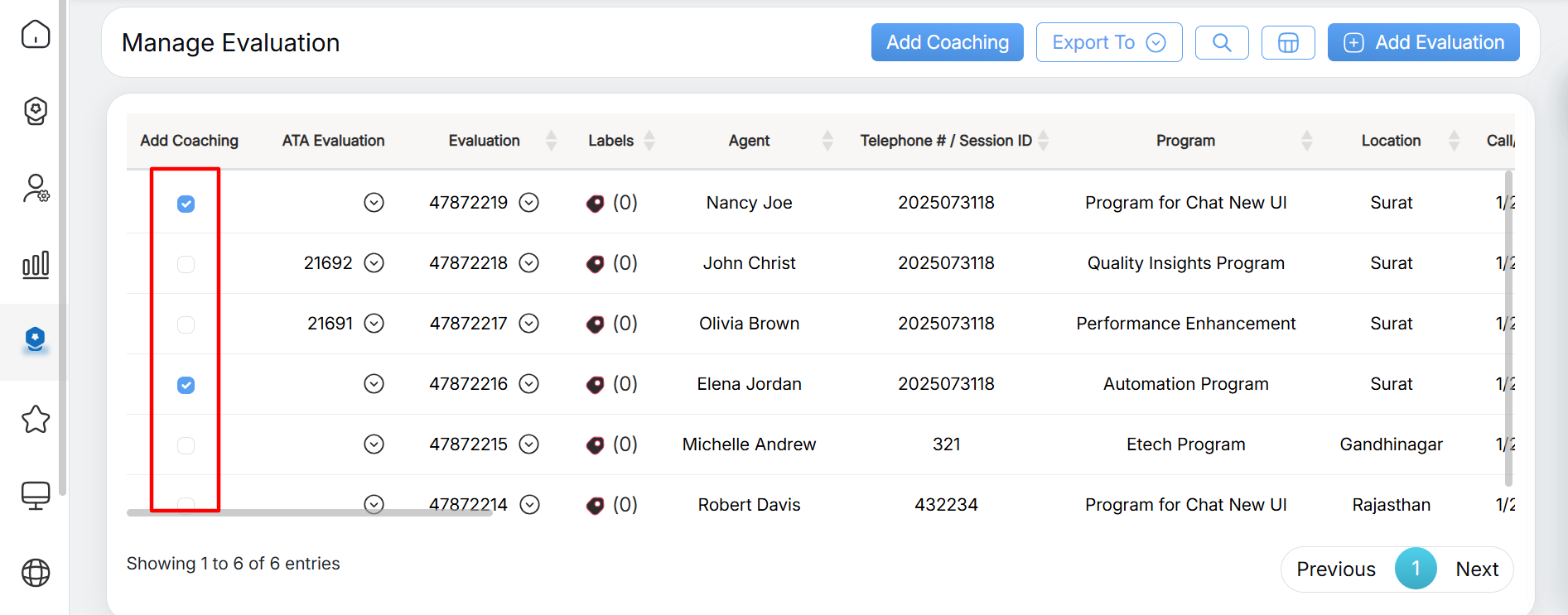
Task: Expand dropdown next to evaluation 47872218
Action: 528,263
